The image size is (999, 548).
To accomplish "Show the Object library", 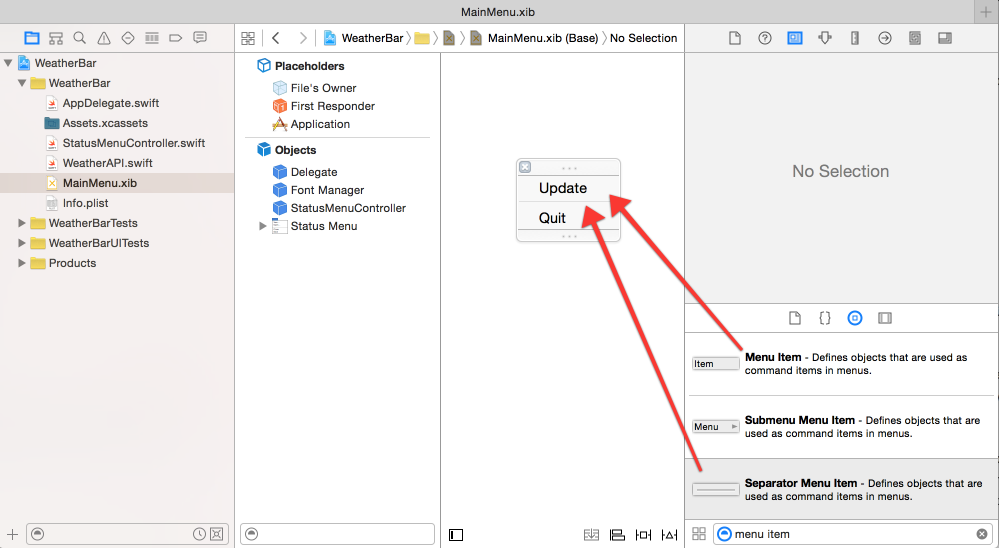I will coord(855,318).
